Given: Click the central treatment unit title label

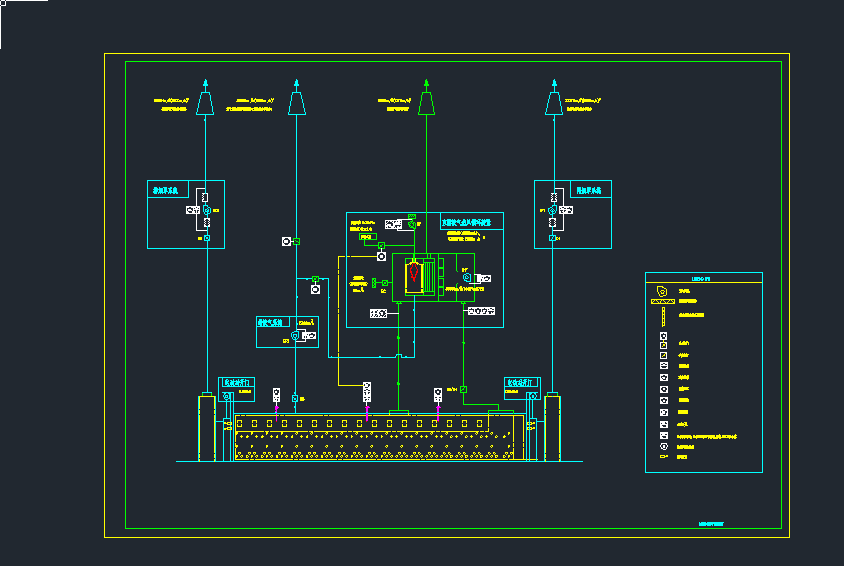Looking at the screenshot, I should click(470, 223).
